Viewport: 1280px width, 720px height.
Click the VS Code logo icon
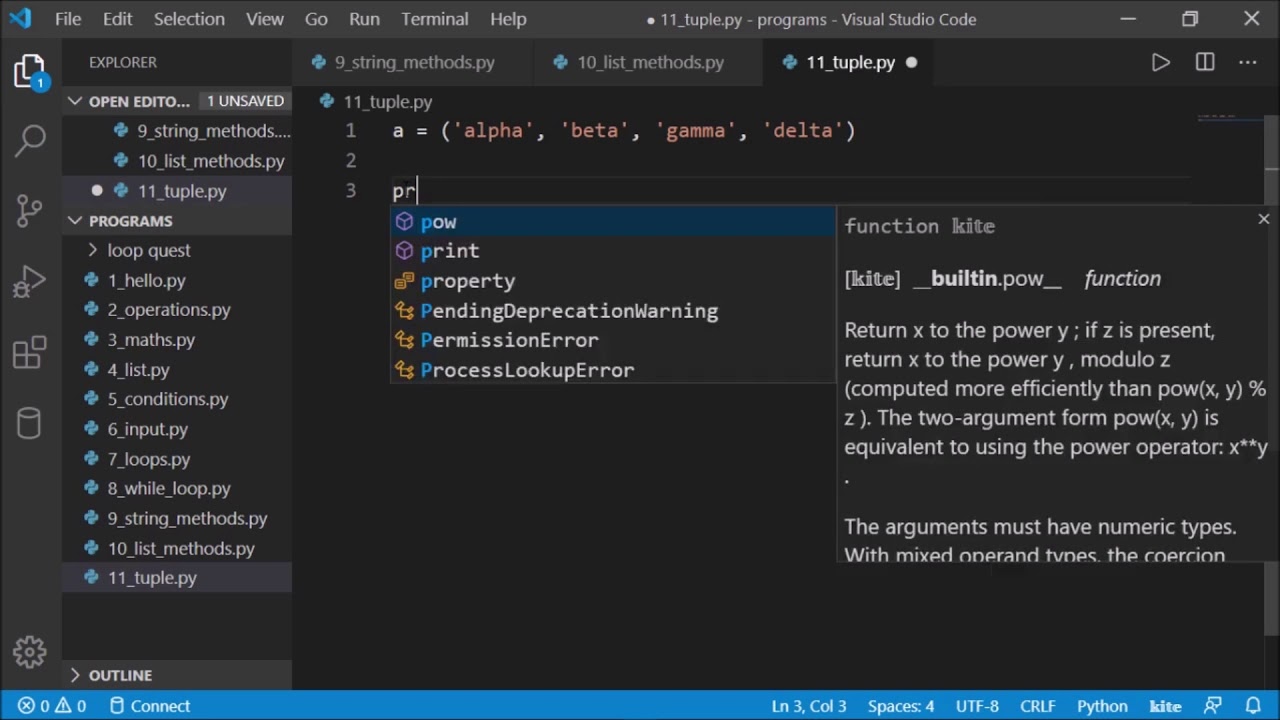(20, 19)
